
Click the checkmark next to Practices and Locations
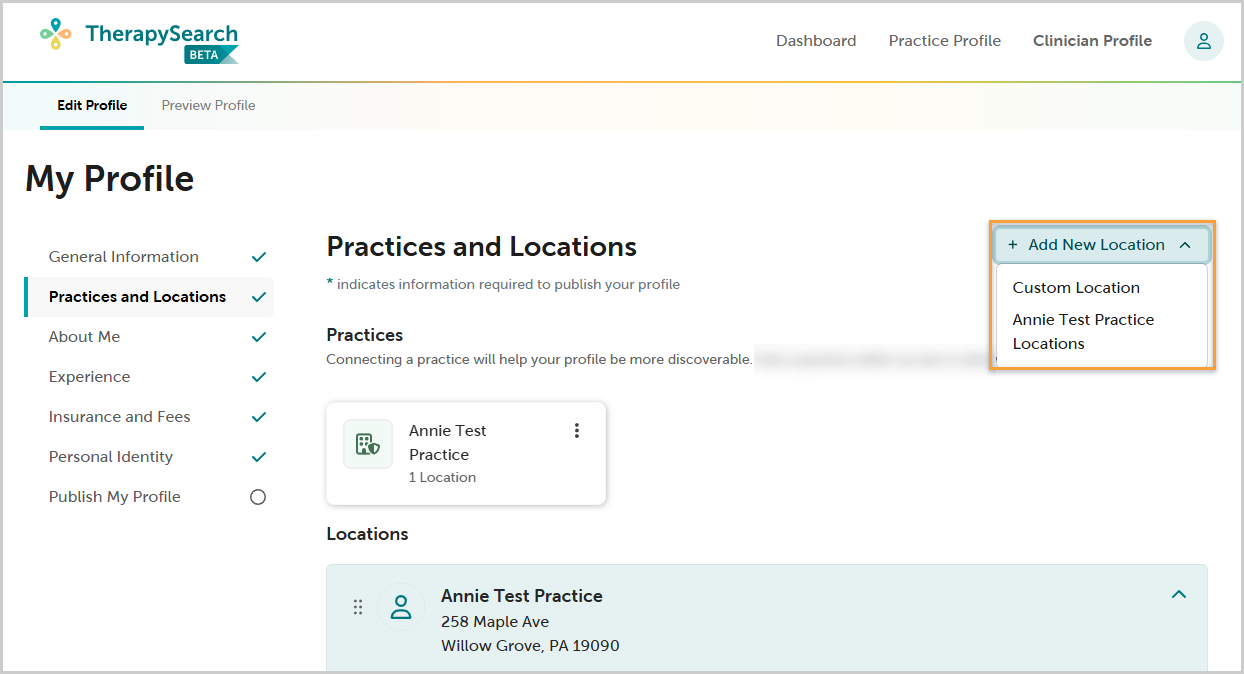point(259,297)
